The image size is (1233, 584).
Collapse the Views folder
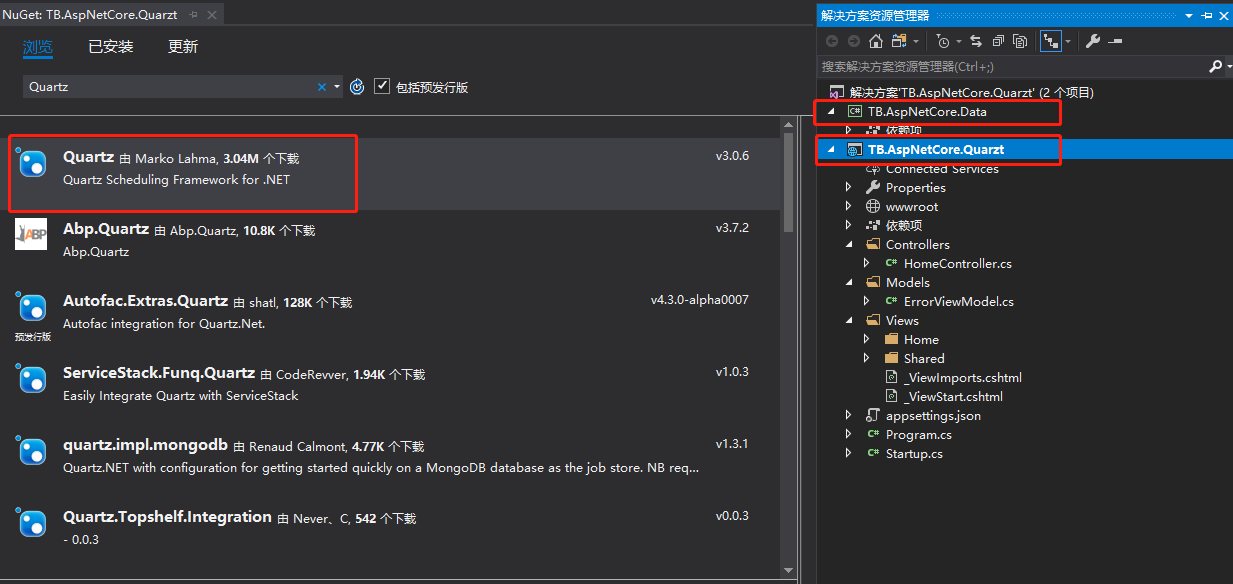850,321
